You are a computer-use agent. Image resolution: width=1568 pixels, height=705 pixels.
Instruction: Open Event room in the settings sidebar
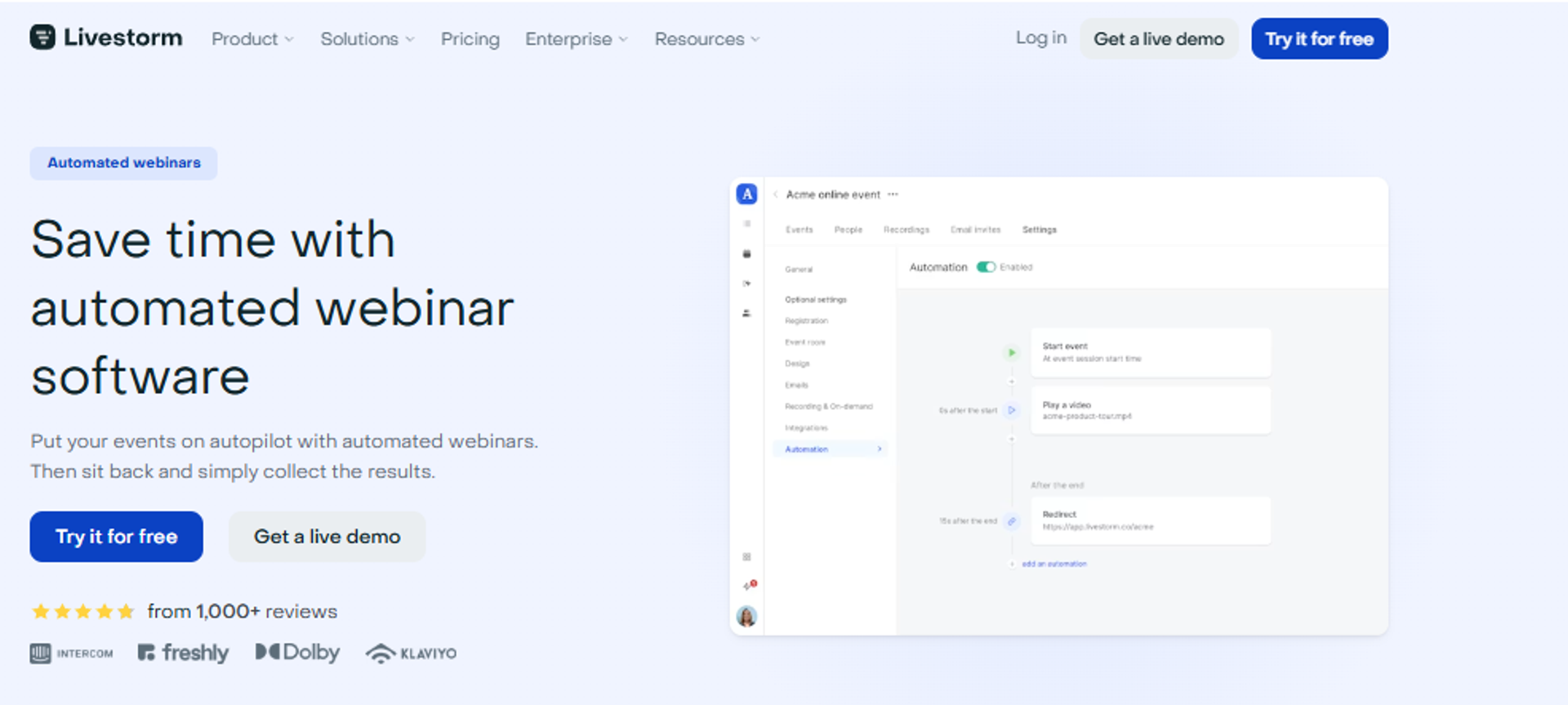[805, 342]
